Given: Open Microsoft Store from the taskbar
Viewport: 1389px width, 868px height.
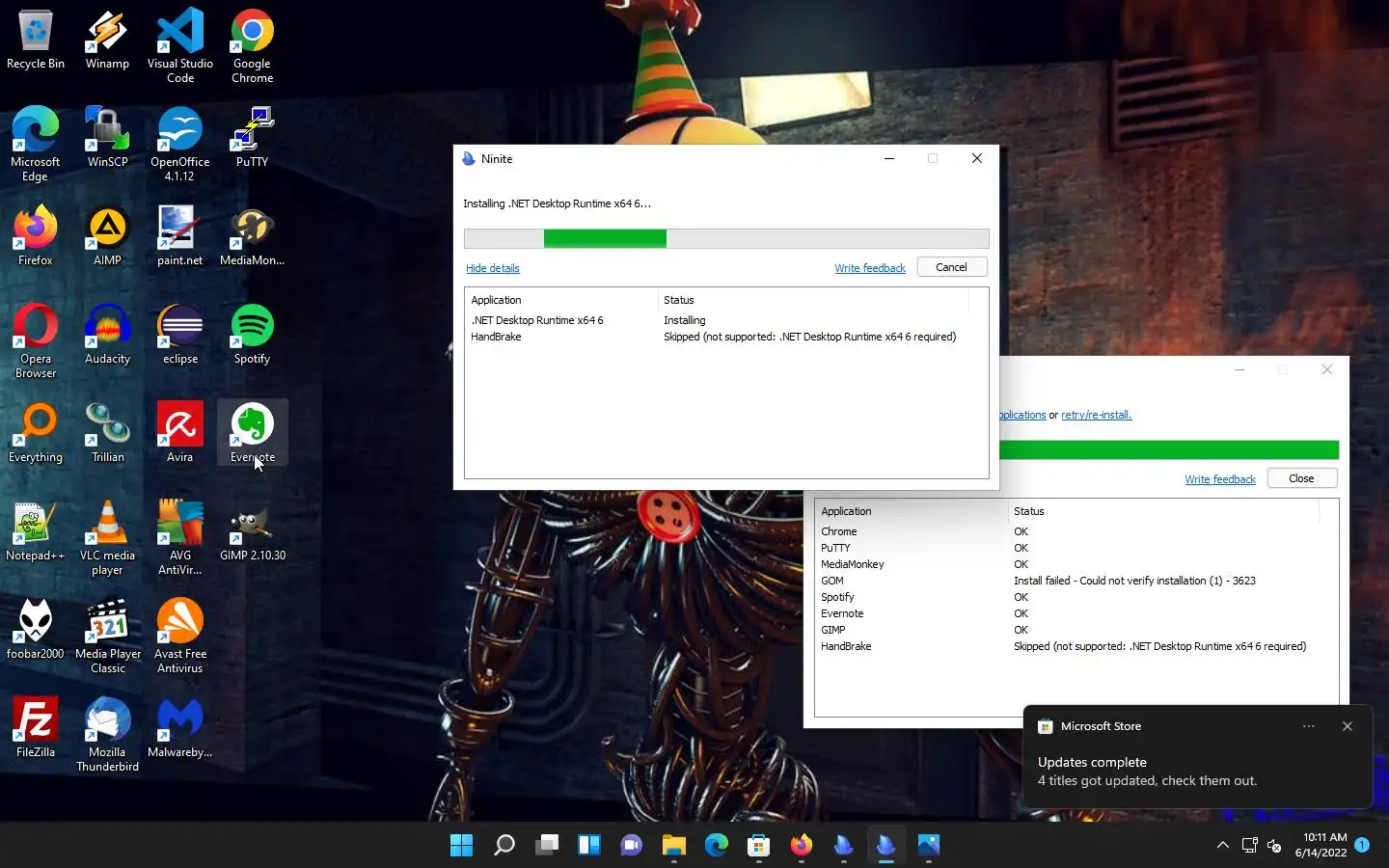Looking at the screenshot, I should click(758, 845).
